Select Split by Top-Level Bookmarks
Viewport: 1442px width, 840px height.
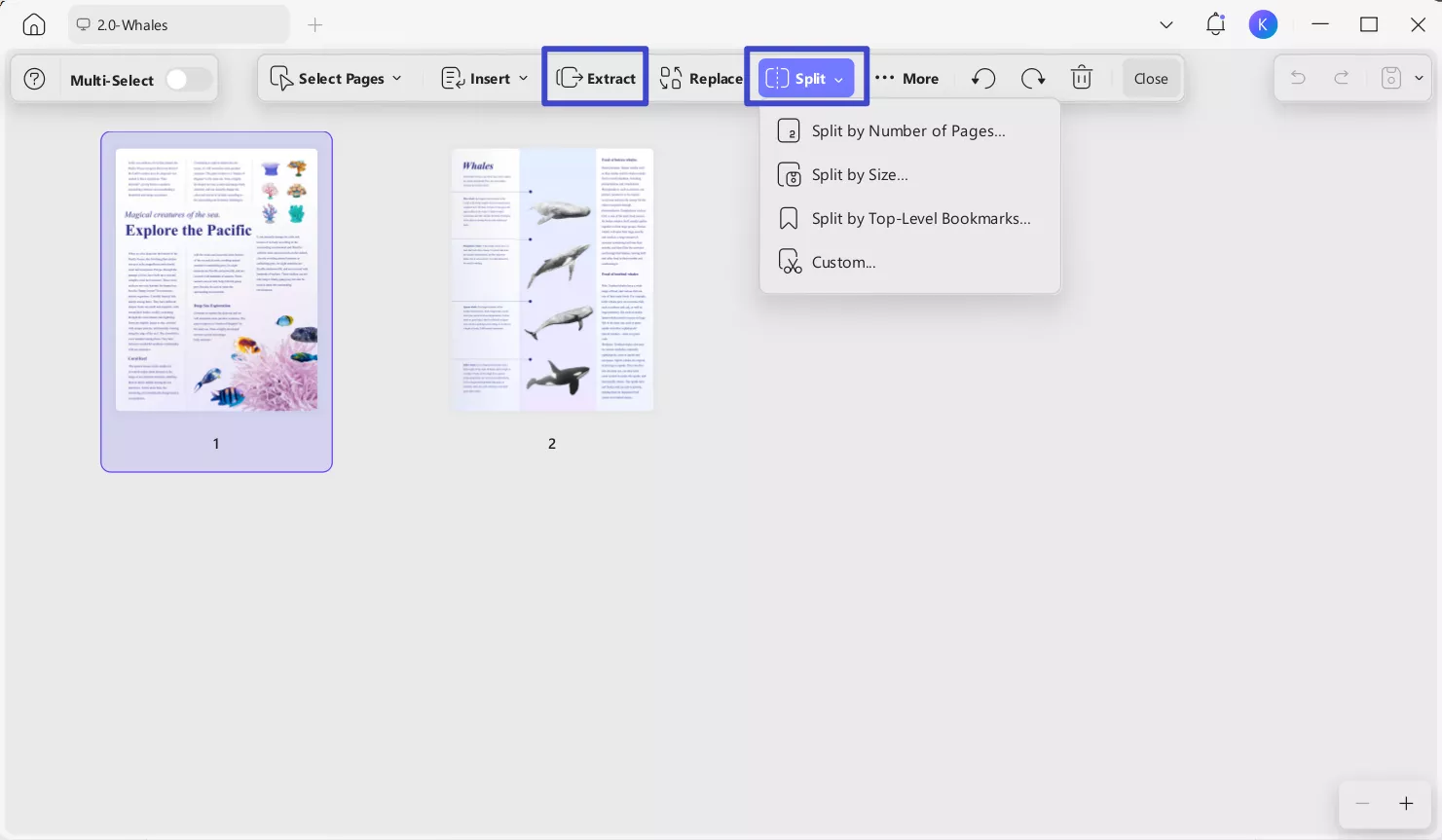(920, 218)
